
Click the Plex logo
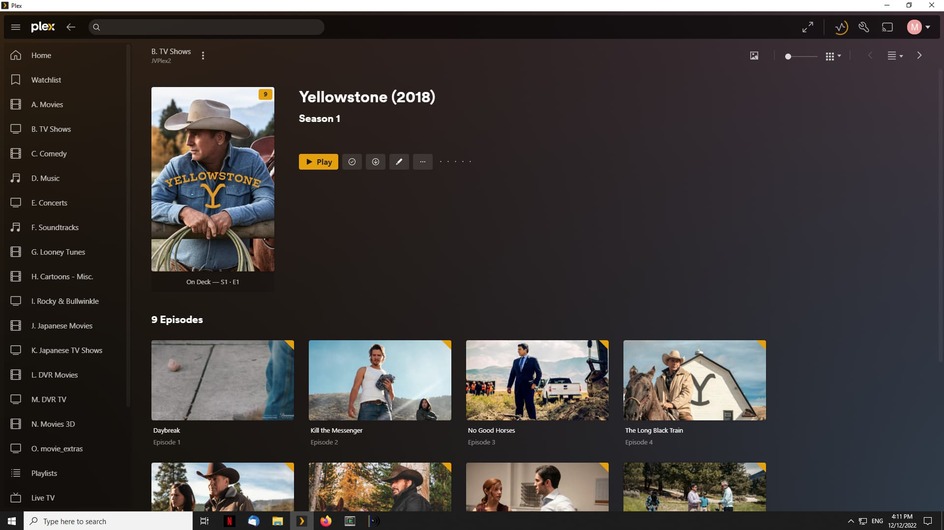click(43, 26)
